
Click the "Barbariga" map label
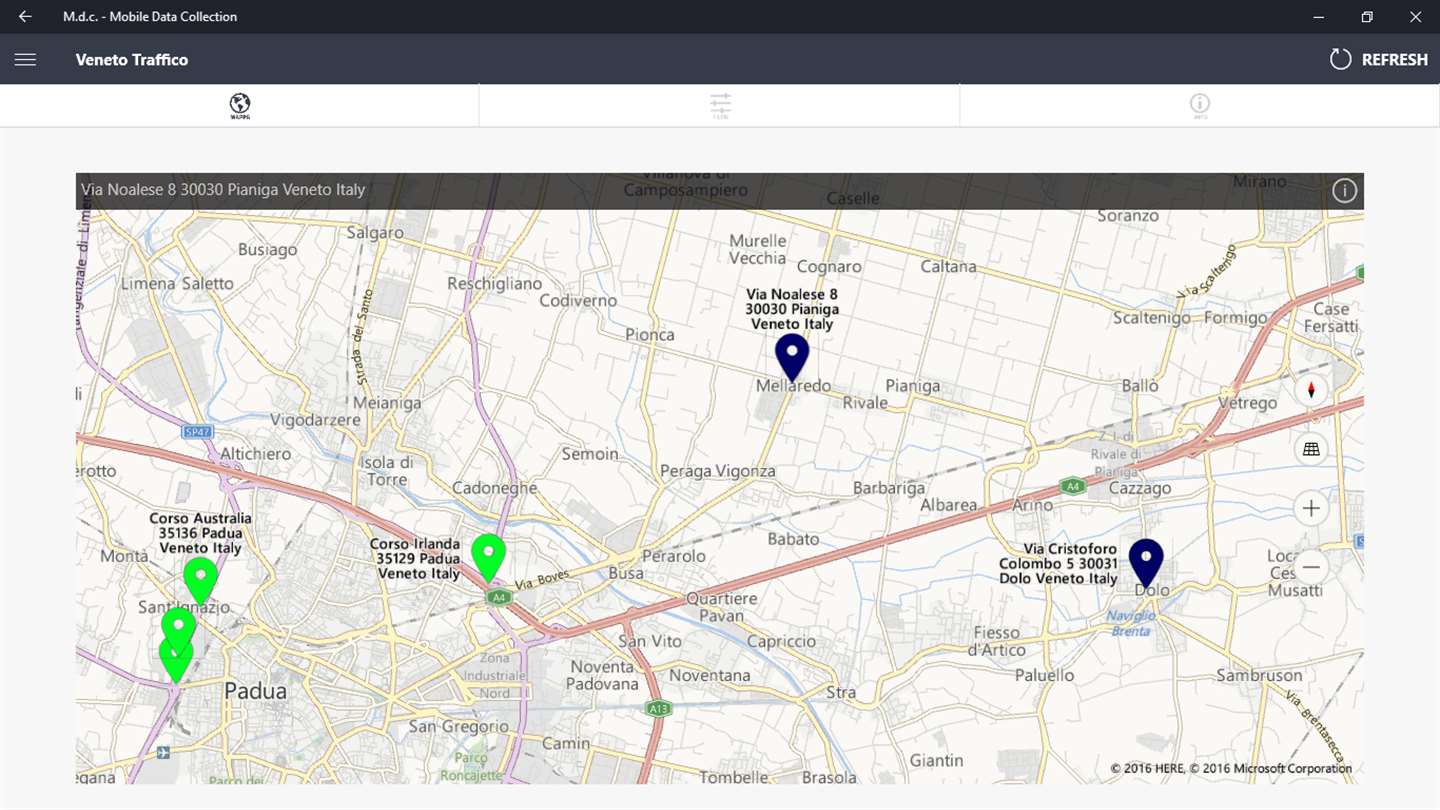coord(889,488)
